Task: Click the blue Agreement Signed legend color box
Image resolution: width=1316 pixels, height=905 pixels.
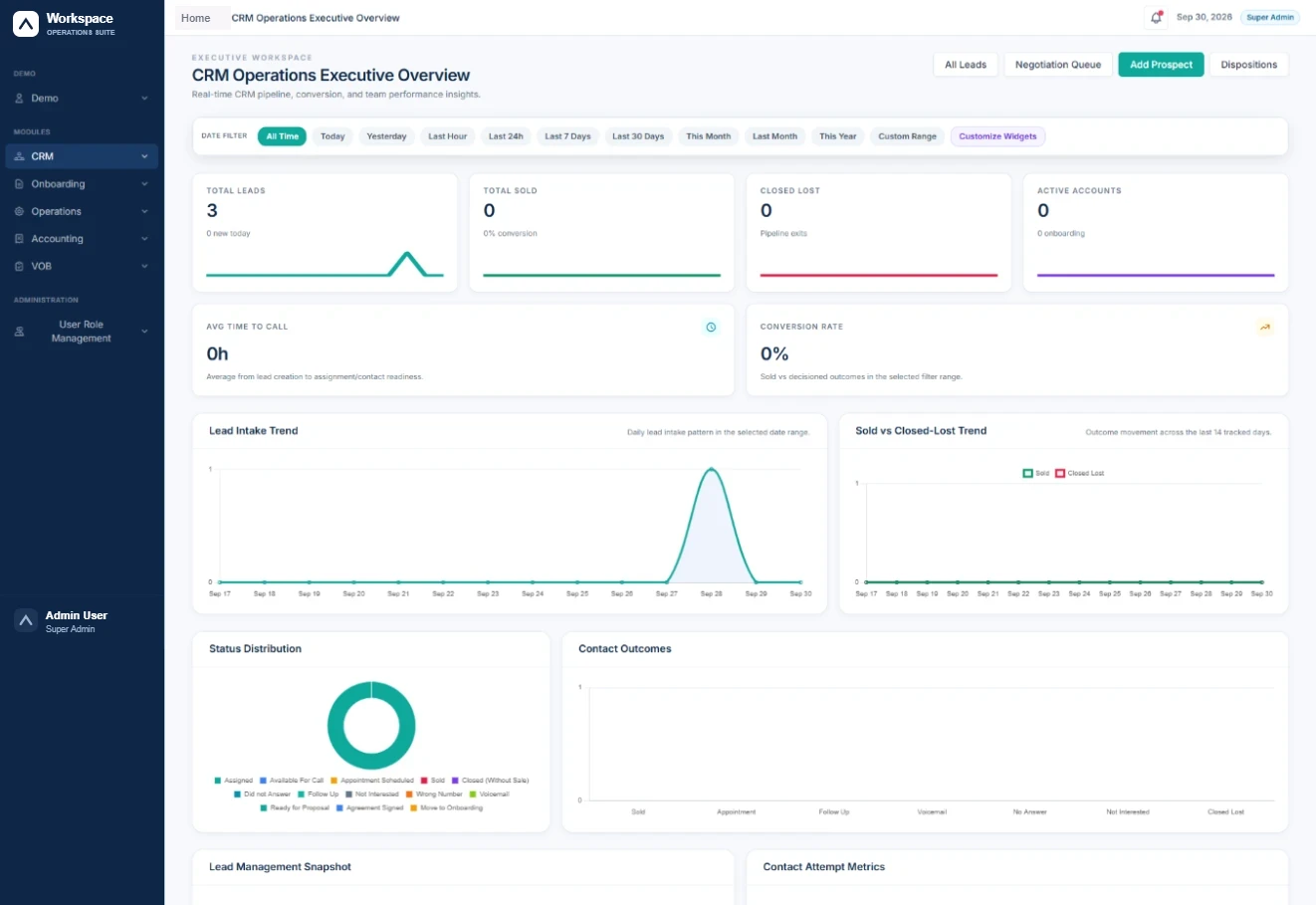Action: (339, 808)
